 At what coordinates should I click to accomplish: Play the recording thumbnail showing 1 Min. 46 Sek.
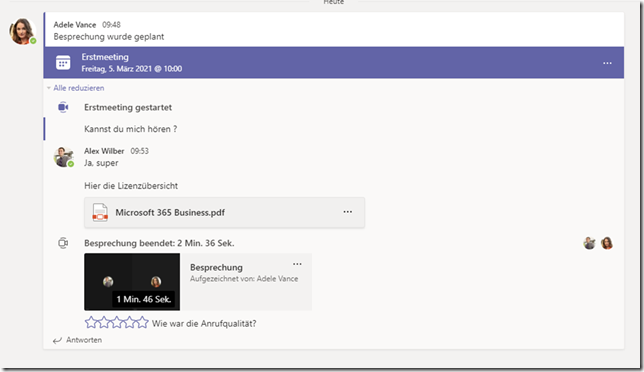(x=132, y=282)
